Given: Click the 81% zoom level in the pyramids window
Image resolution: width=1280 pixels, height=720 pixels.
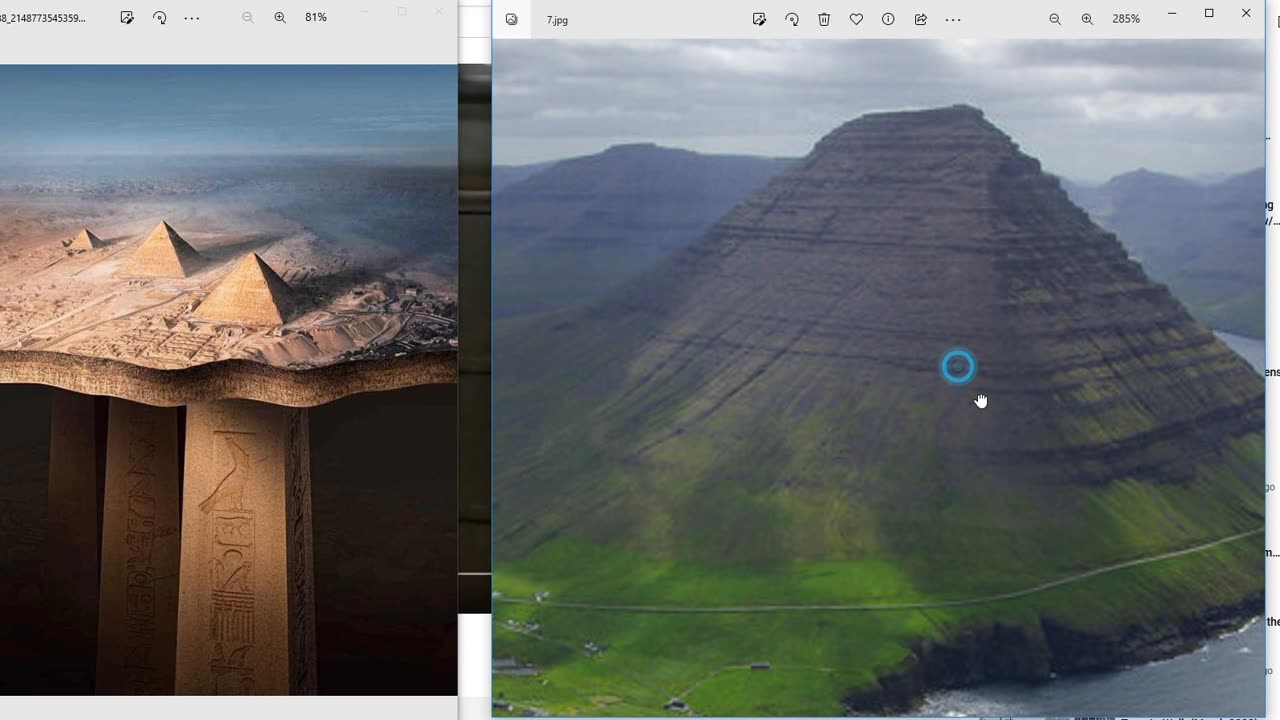Looking at the screenshot, I should click(x=316, y=18).
